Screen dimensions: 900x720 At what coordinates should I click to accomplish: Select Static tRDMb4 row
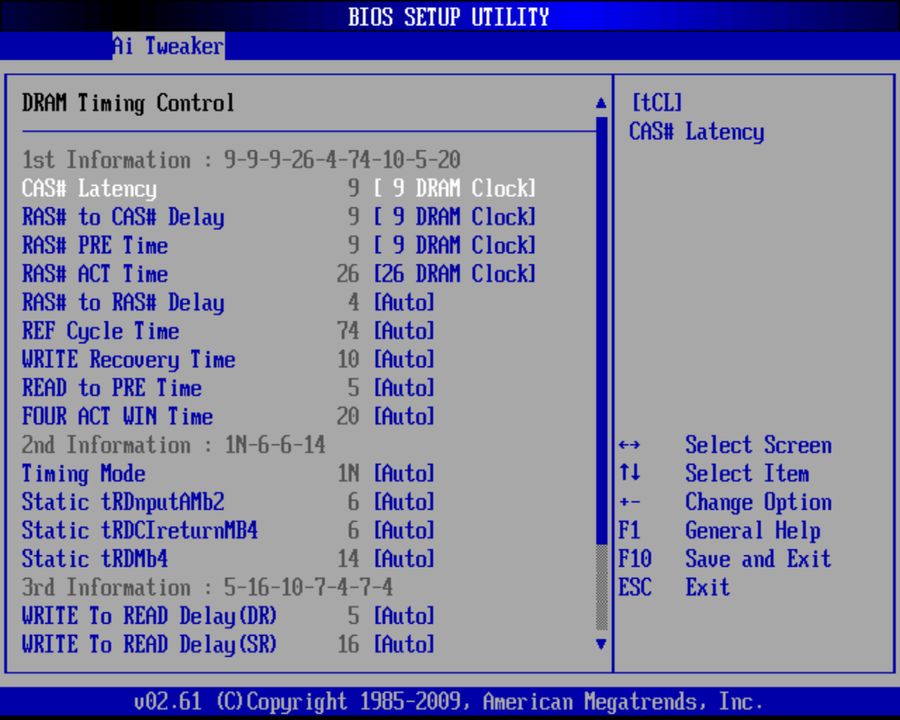point(95,559)
